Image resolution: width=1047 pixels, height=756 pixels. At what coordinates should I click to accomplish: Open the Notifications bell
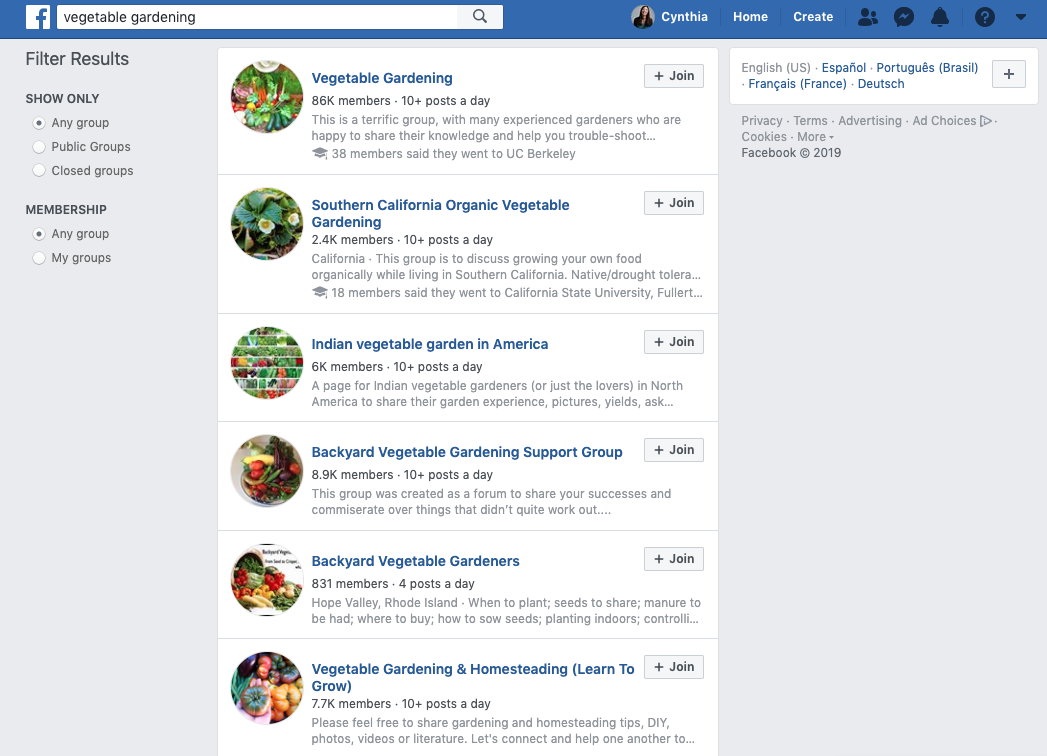coord(939,17)
